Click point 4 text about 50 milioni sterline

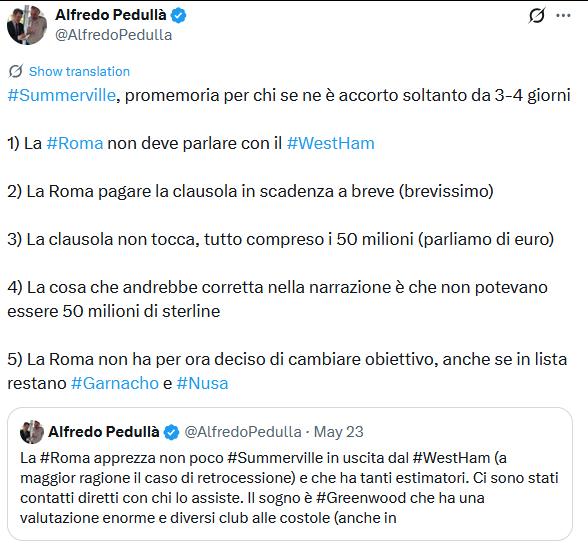(x=278, y=299)
